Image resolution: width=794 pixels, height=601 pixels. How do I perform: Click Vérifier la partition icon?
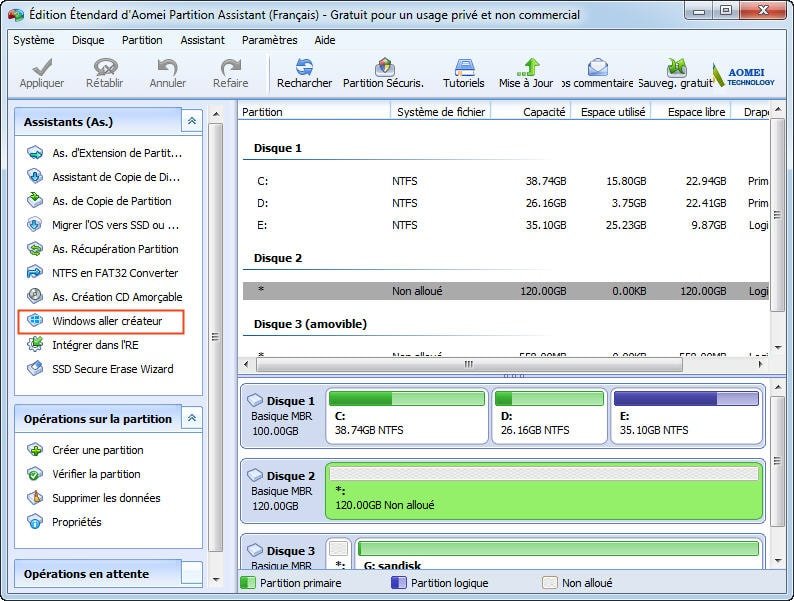pyautogui.click(x=35, y=474)
